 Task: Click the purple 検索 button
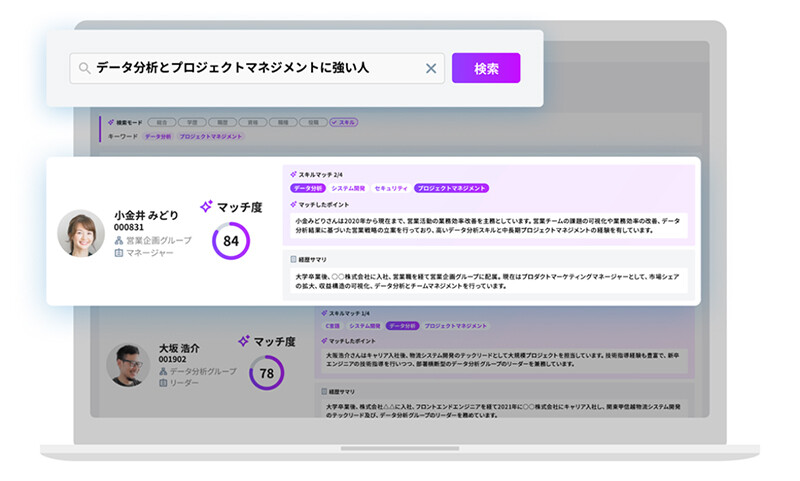486,68
